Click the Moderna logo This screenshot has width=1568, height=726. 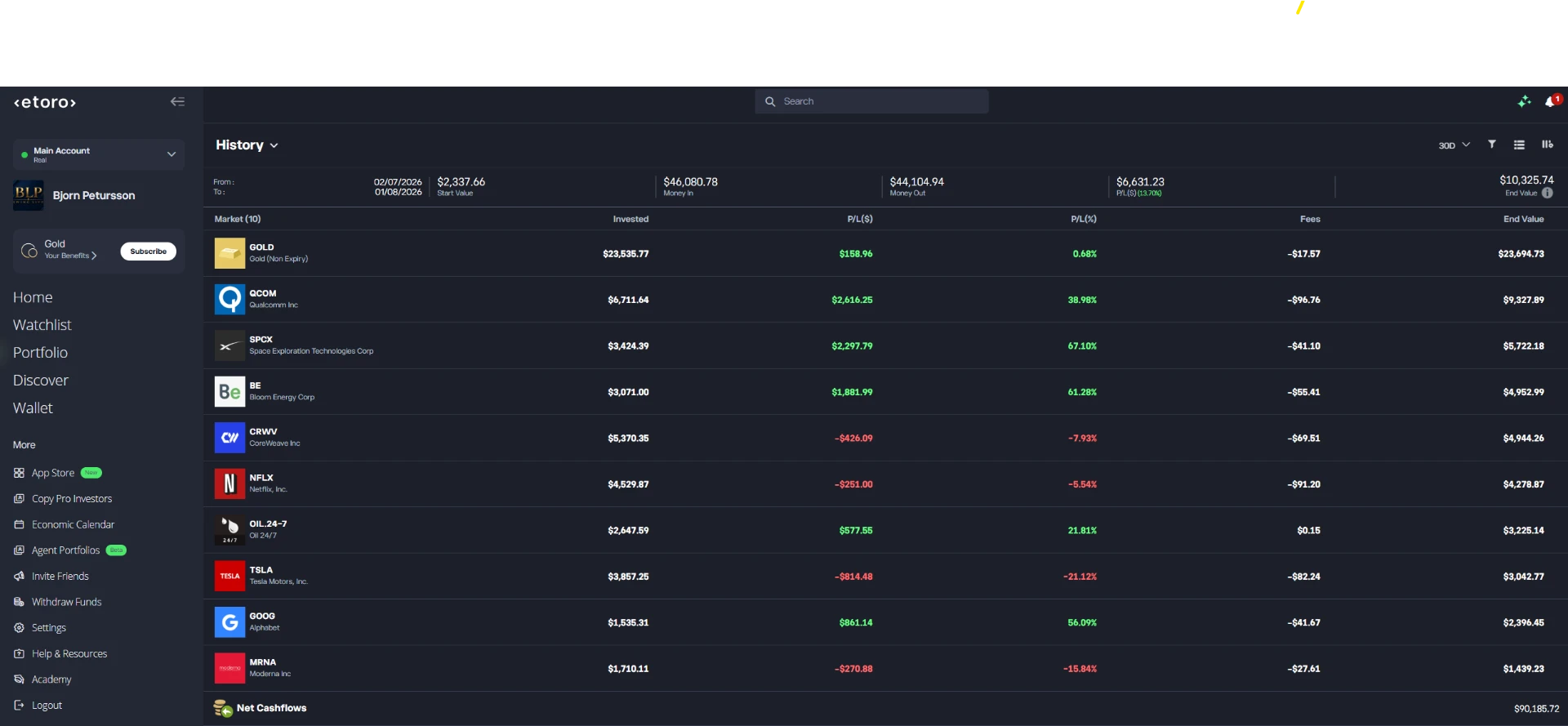point(229,669)
